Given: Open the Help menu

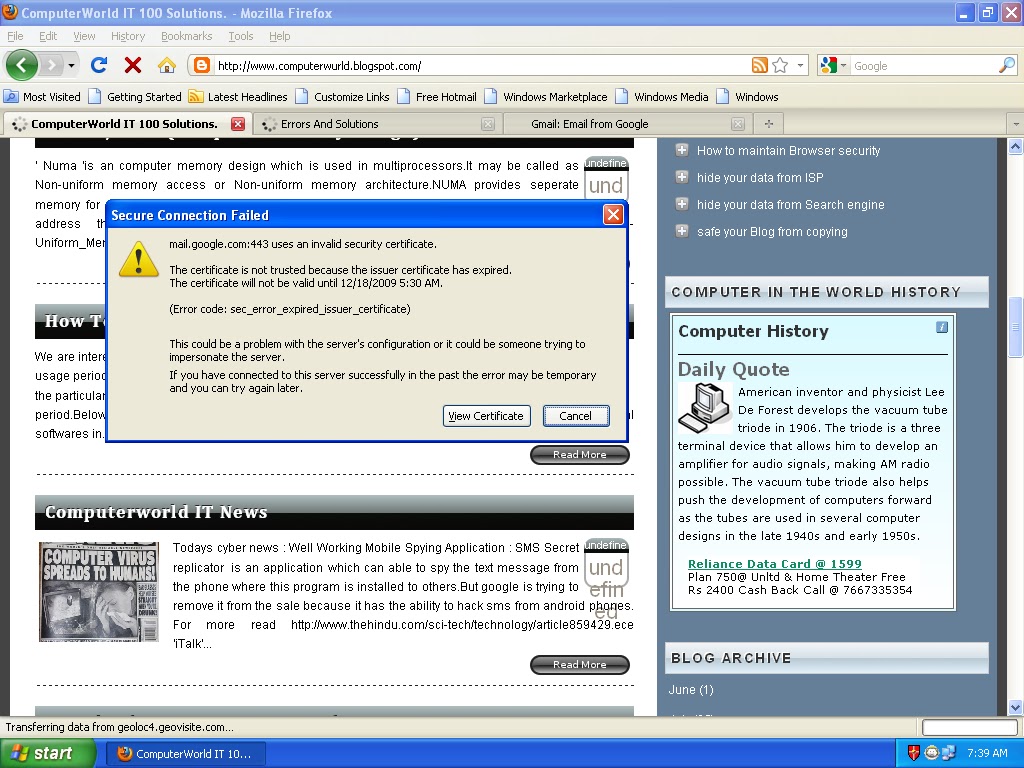Looking at the screenshot, I should 280,36.
